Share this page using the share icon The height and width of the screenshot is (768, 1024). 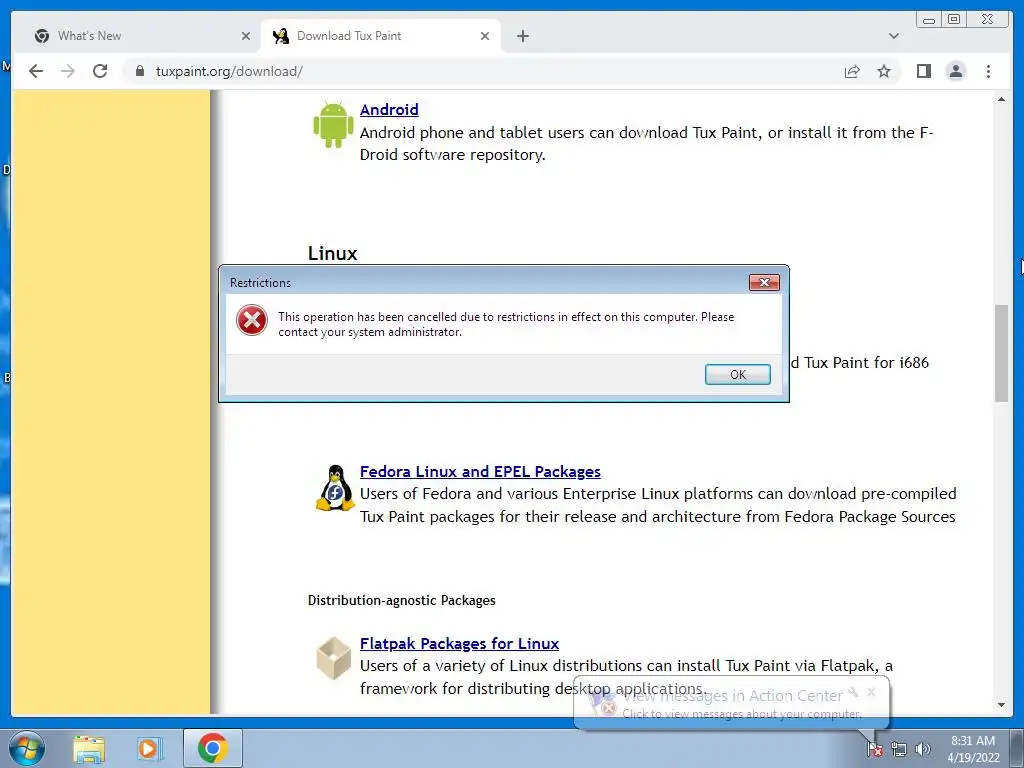852,71
